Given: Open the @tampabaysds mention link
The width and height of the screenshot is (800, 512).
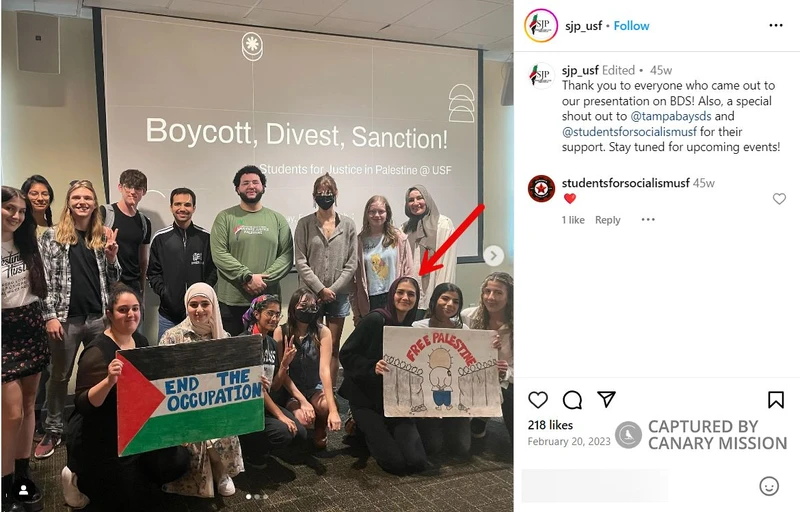Looking at the screenshot, I should [671, 116].
